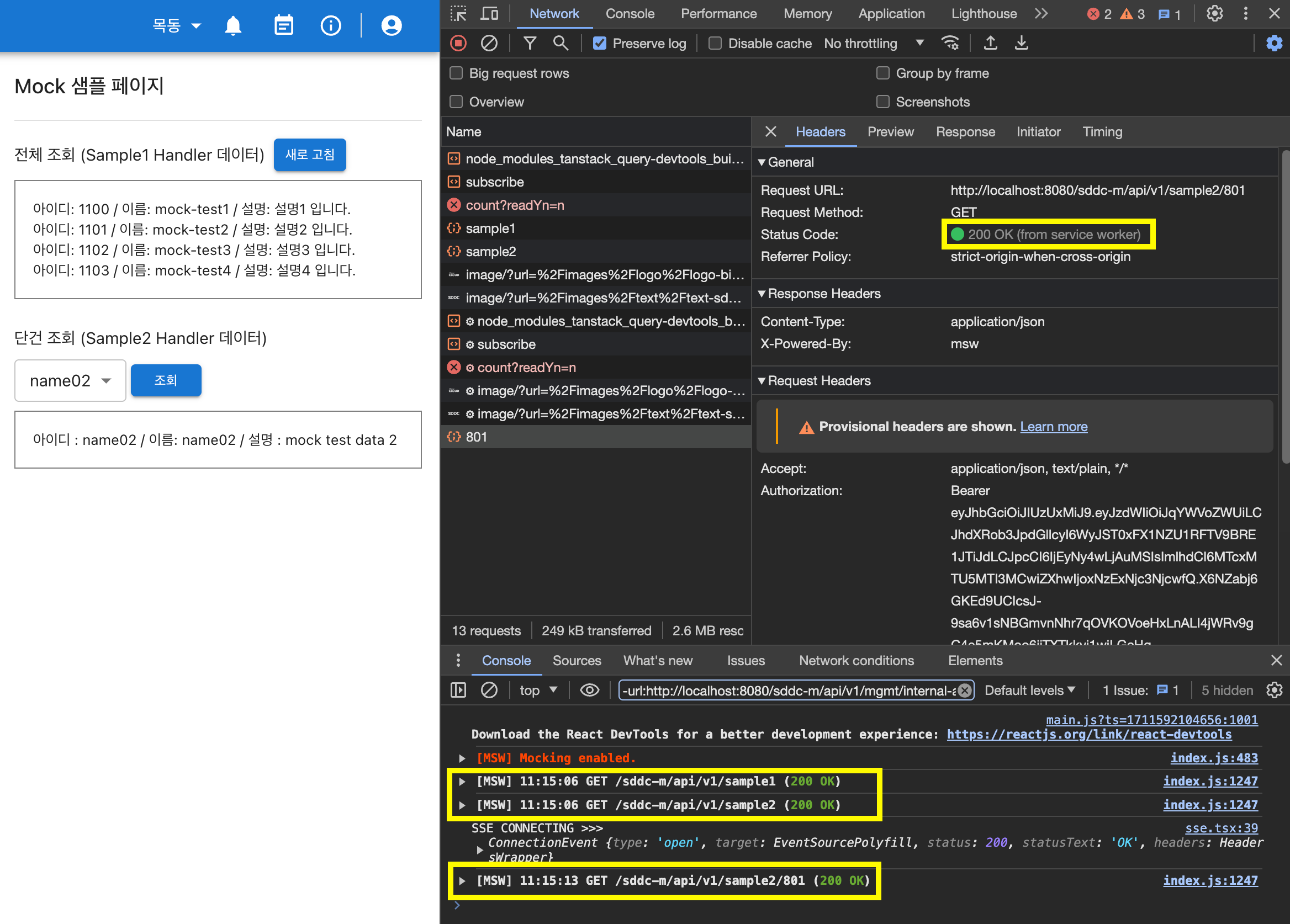Click the stop recording network log icon
The image size is (1290, 924).
tap(458, 43)
